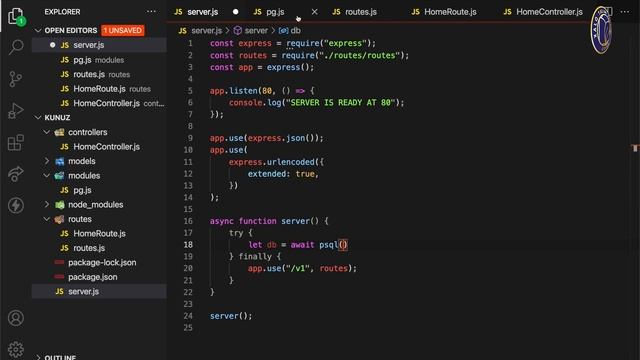Open the Search view in activity bar
The height and width of the screenshot is (360, 640).
pos(16,47)
